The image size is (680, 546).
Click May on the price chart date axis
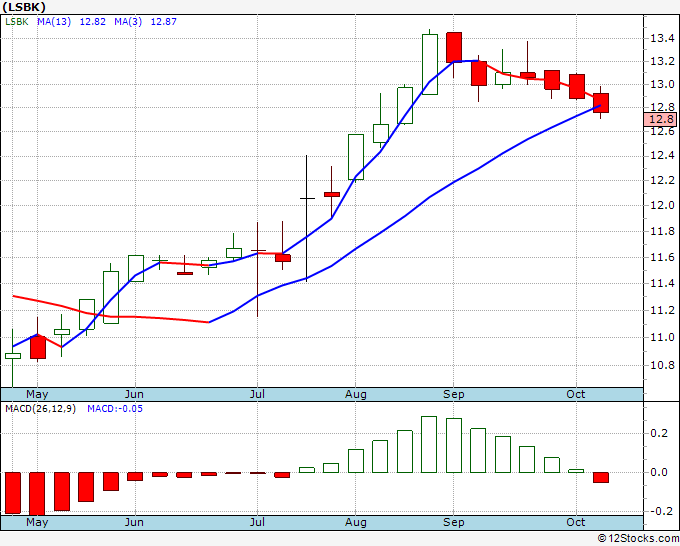tap(37, 394)
